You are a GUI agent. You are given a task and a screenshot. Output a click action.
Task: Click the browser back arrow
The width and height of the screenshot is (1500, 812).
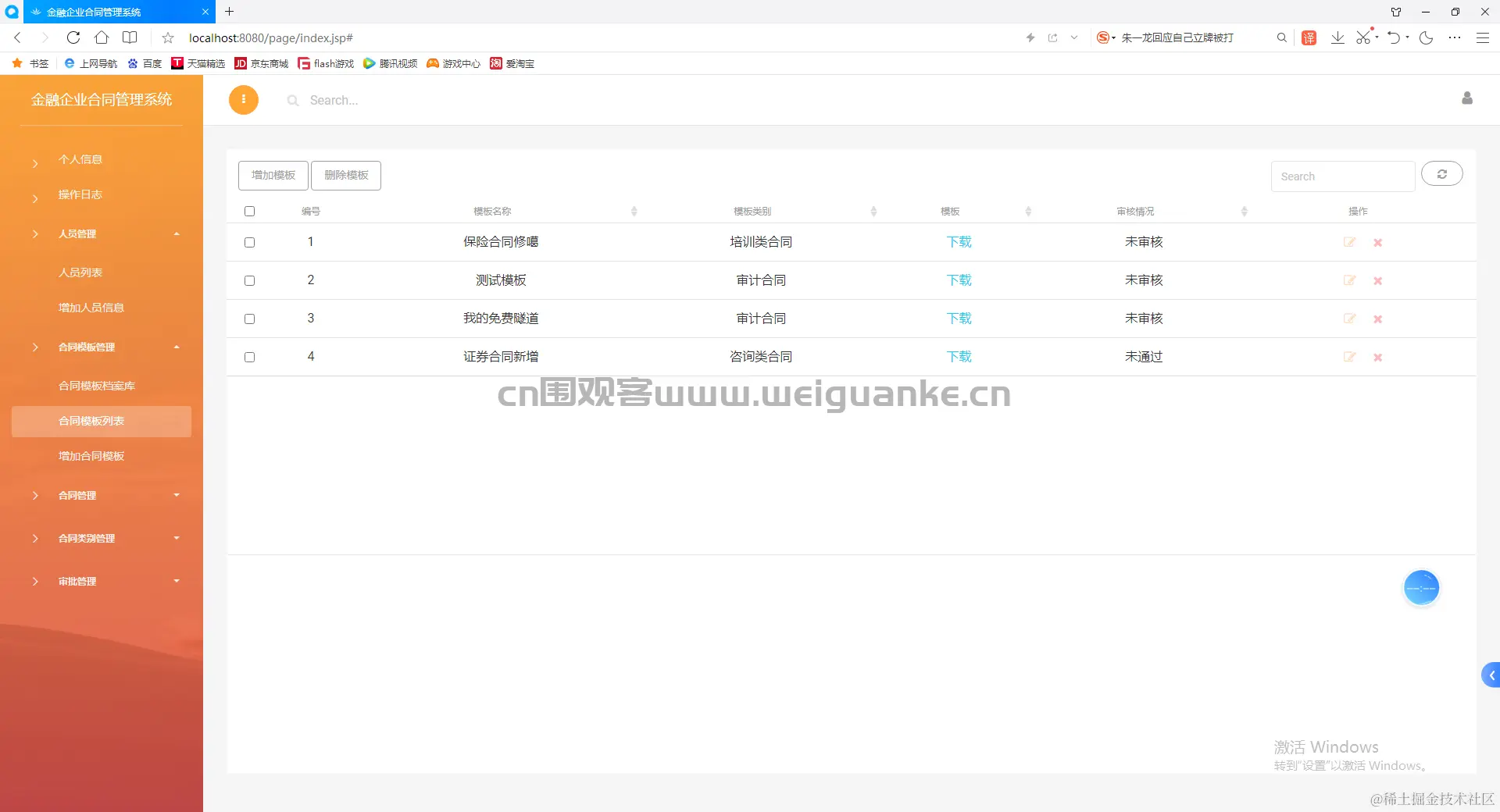pos(17,37)
